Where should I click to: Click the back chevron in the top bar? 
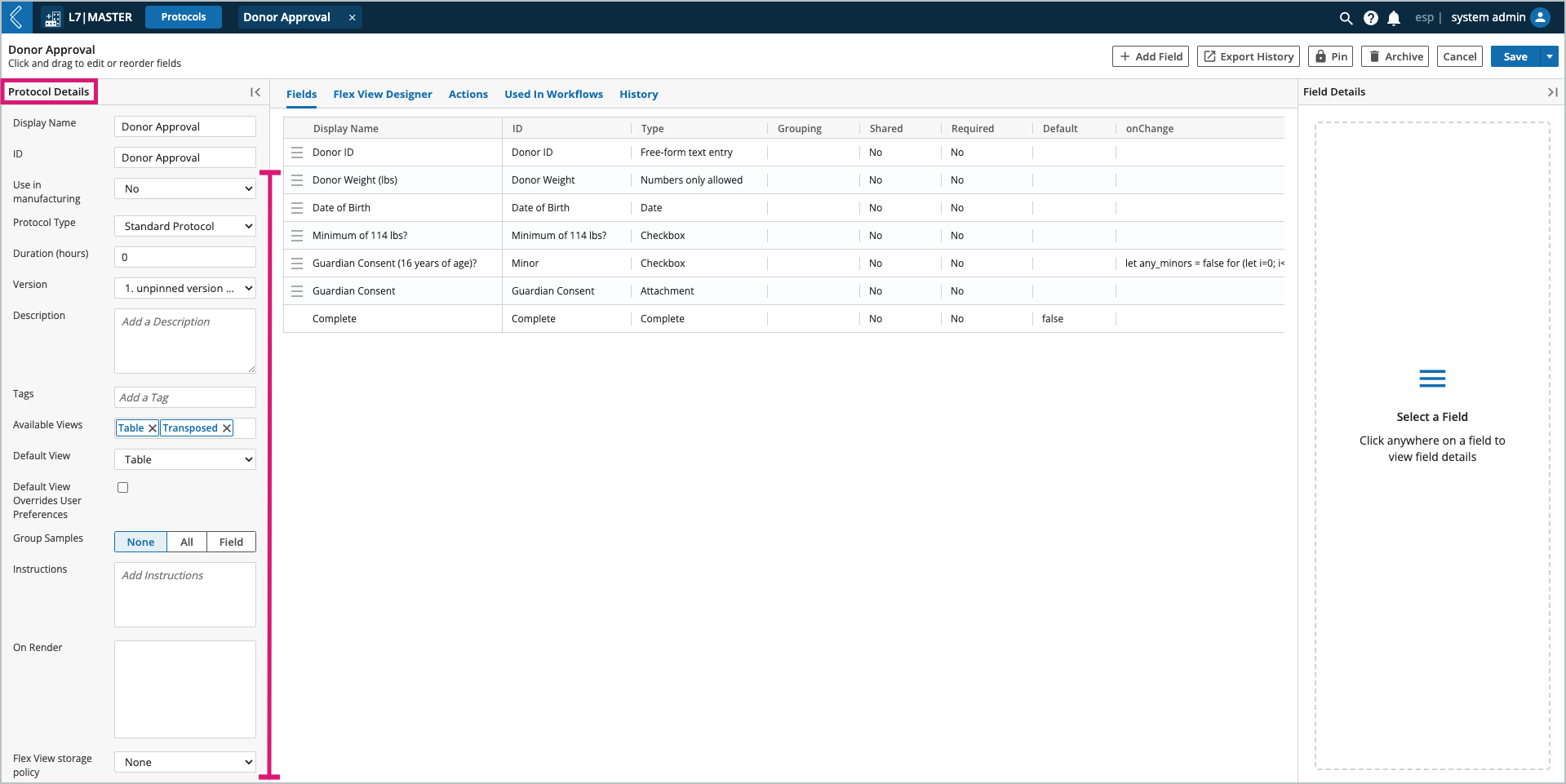tap(16, 17)
